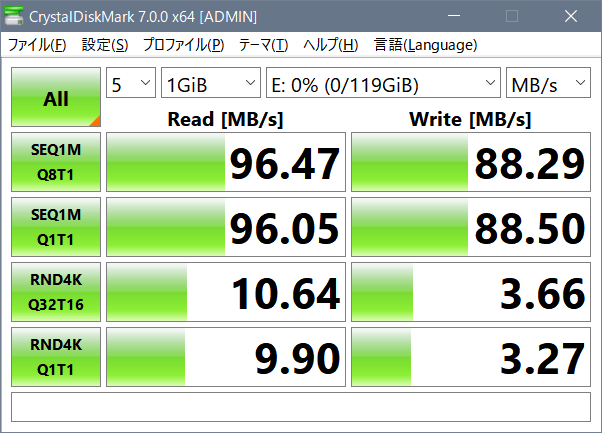Click the empty comment field at the bottom
The width and height of the screenshot is (602, 433).
[x=301, y=407]
